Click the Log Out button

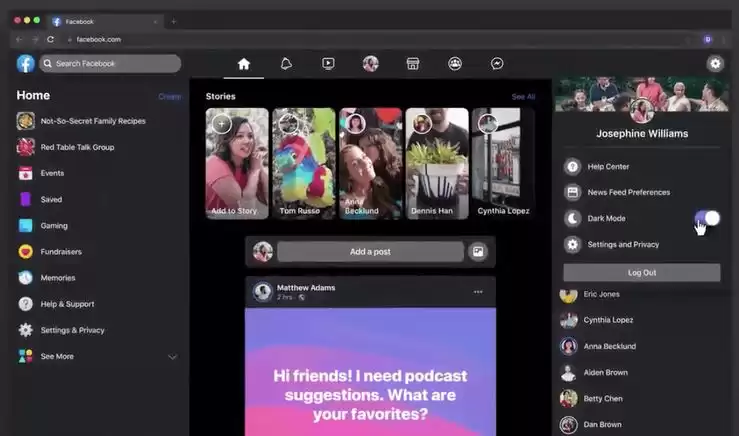641,272
